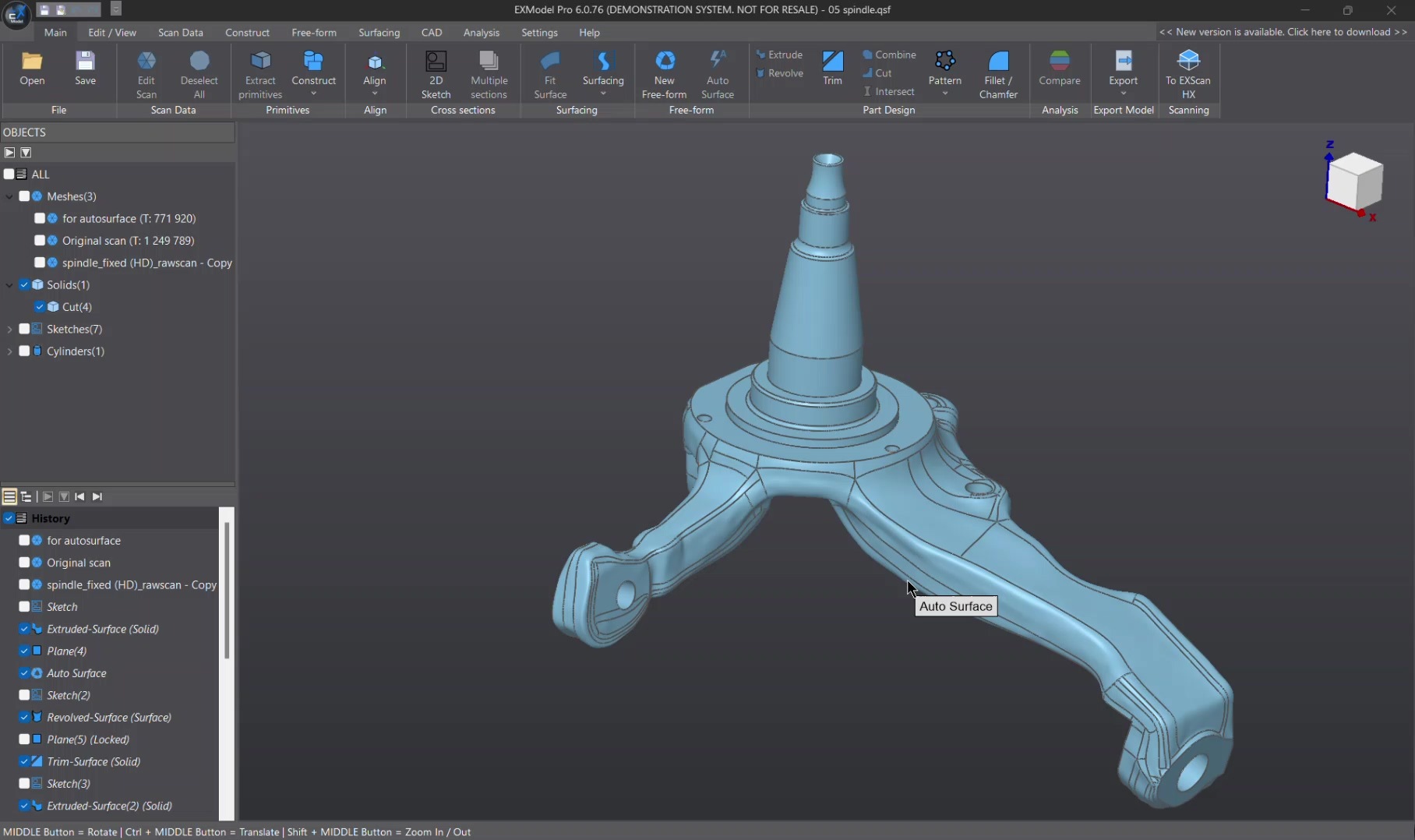This screenshot has height=840, width=1415.
Task: Open the Extract primitives tool
Action: [x=260, y=61]
